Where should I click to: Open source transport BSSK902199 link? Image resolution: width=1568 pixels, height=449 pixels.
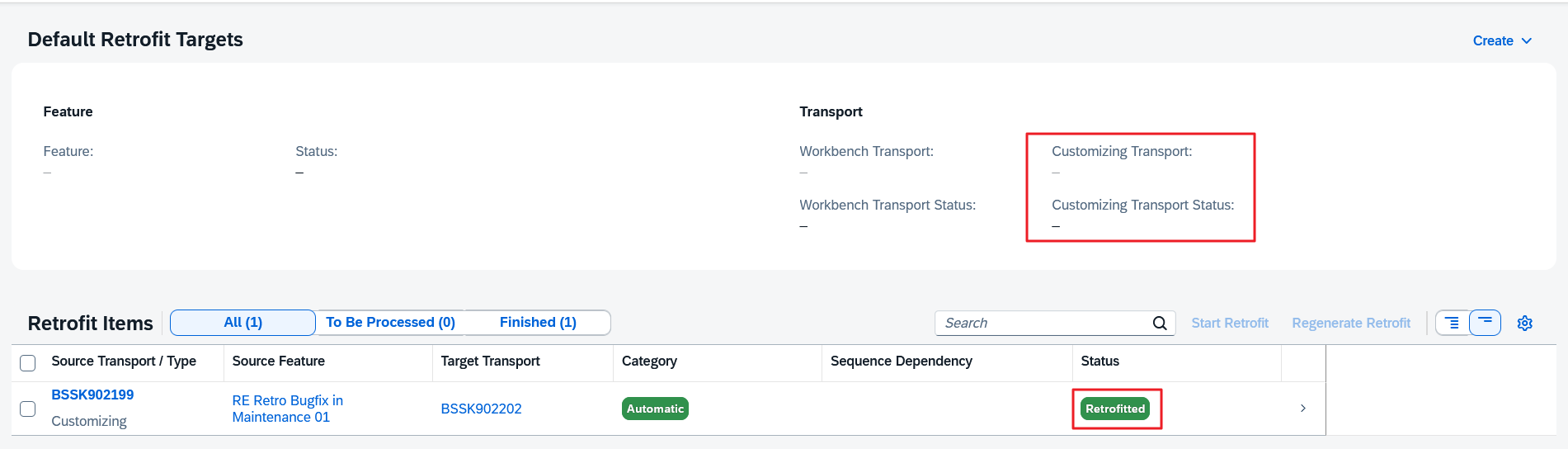[x=92, y=395]
